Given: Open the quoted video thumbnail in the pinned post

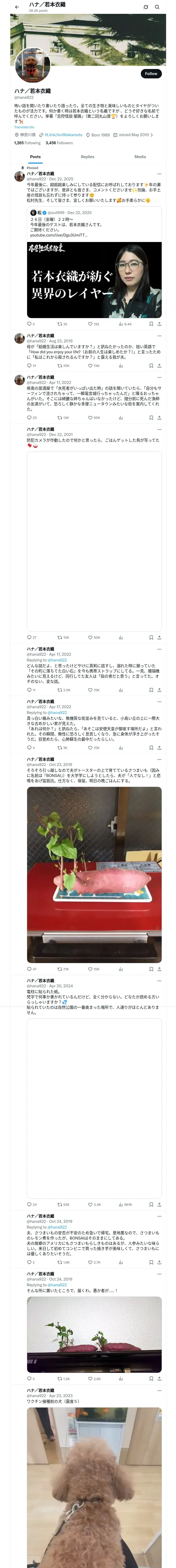Looking at the screenshot, I should pyautogui.click(x=94, y=280).
